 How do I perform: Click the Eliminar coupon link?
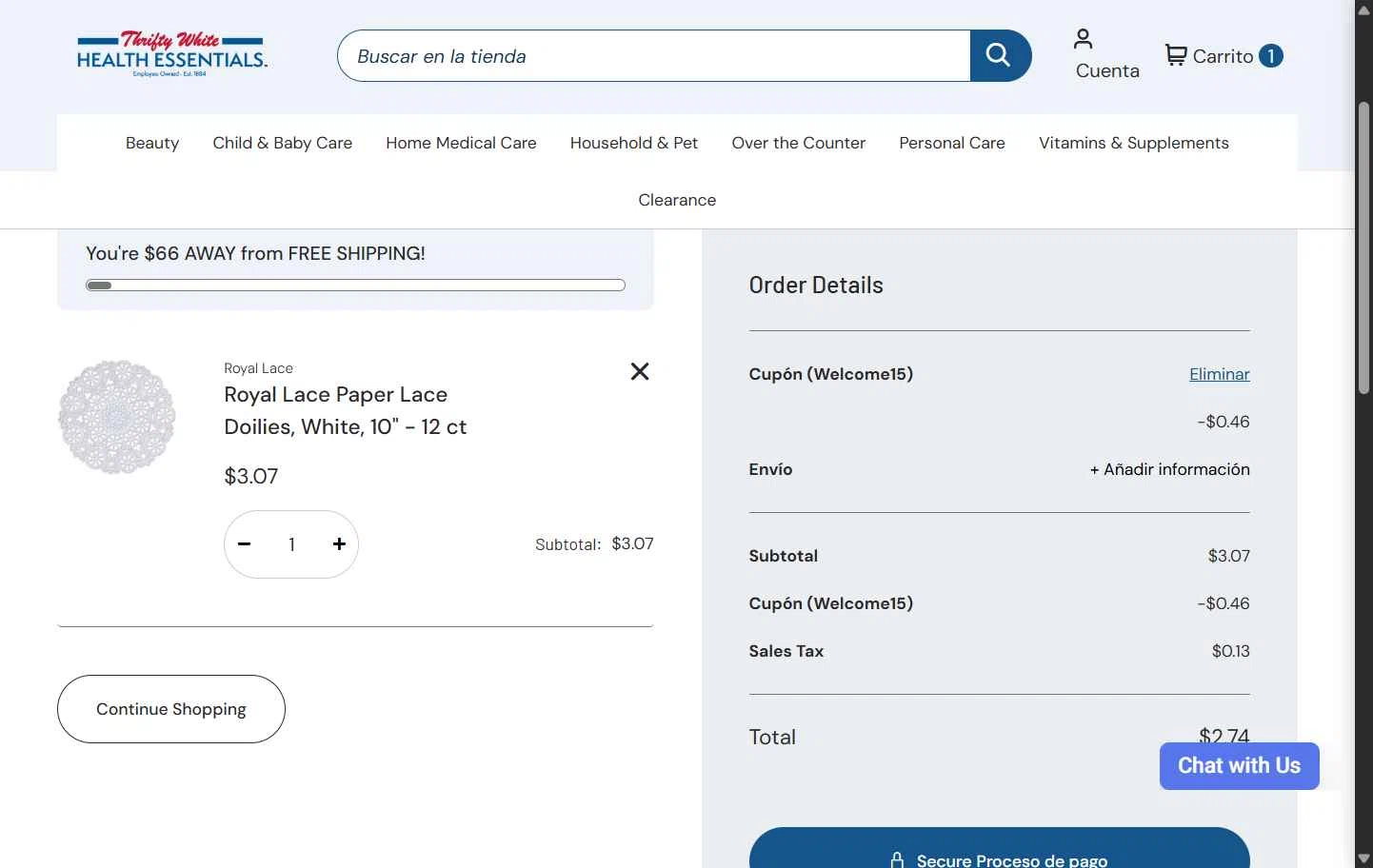[1220, 374]
